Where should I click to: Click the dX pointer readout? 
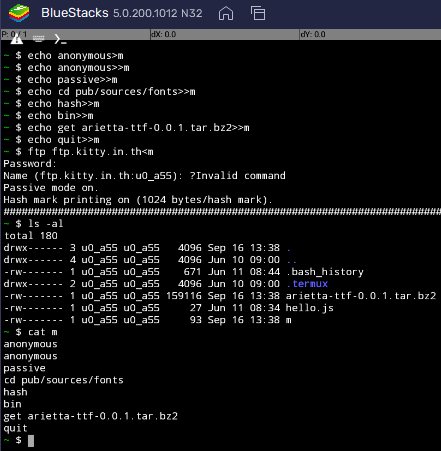click(x=163, y=34)
